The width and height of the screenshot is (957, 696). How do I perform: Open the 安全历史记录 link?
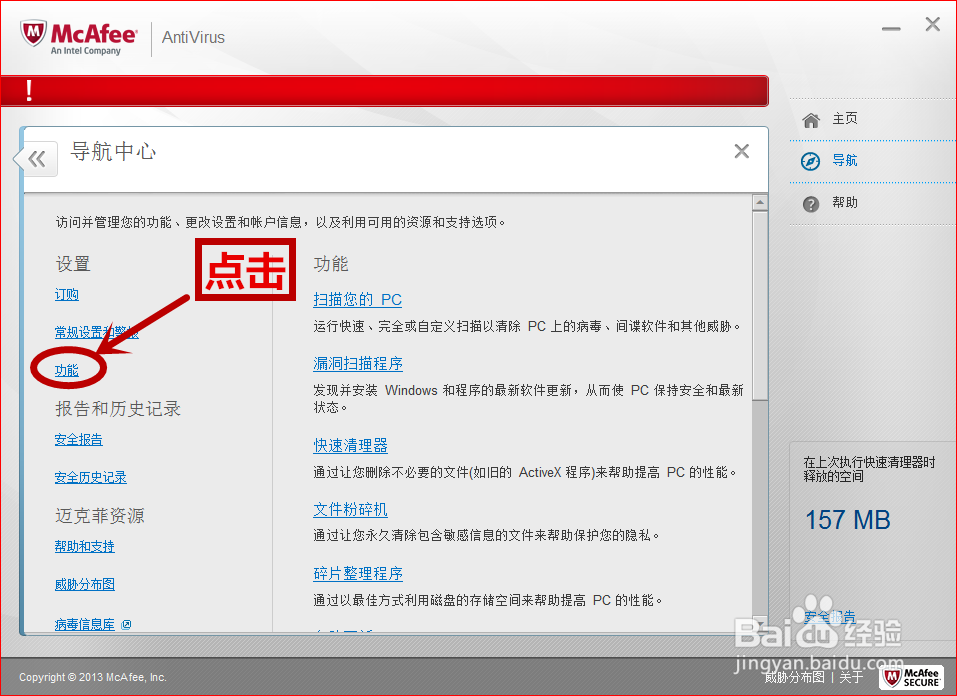click(x=90, y=477)
